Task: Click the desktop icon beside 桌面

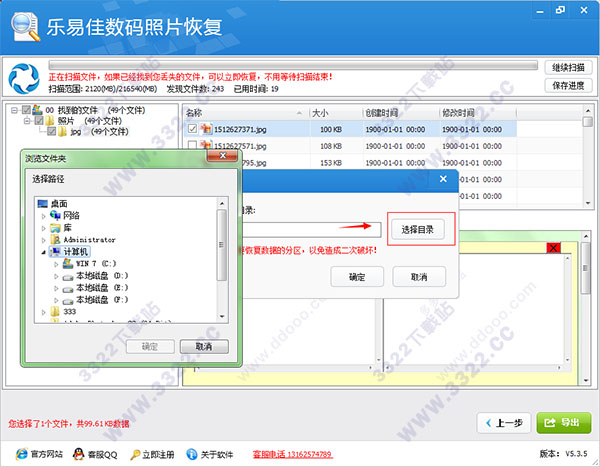Action: [x=43, y=204]
